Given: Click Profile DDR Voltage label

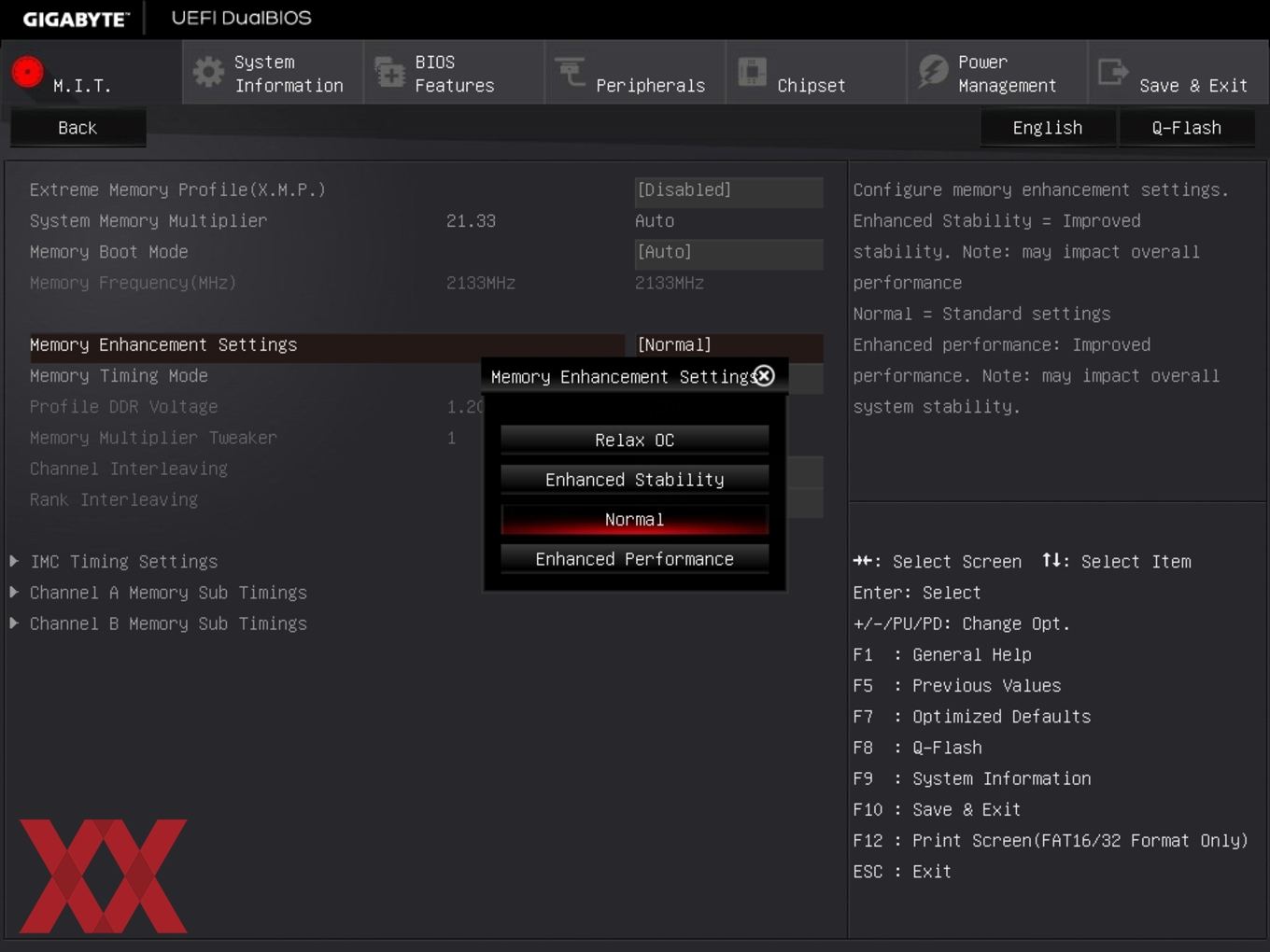Looking at the screenshot, I should point(123,407).
